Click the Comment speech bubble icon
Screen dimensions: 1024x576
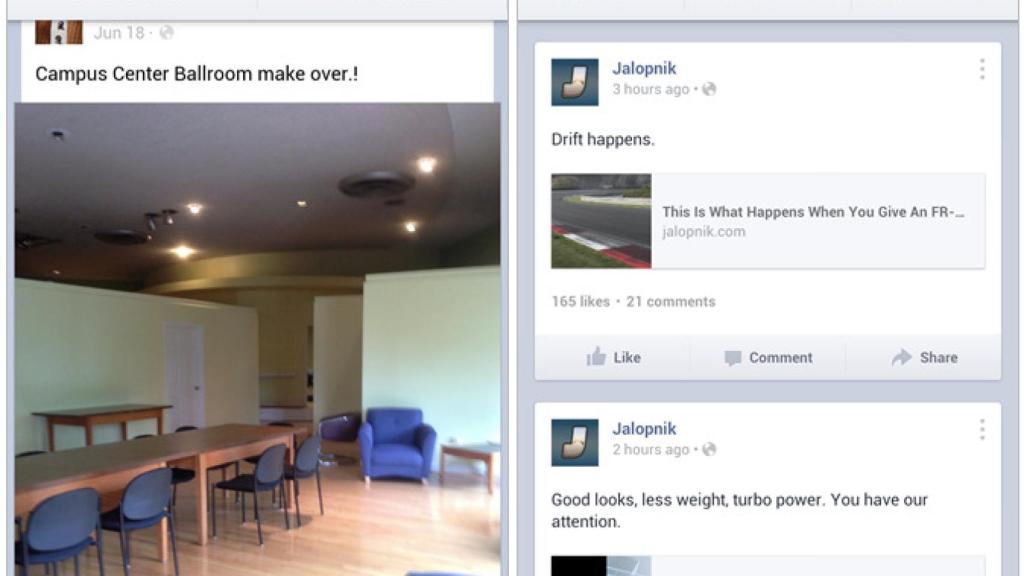click(x=733, y=358)
